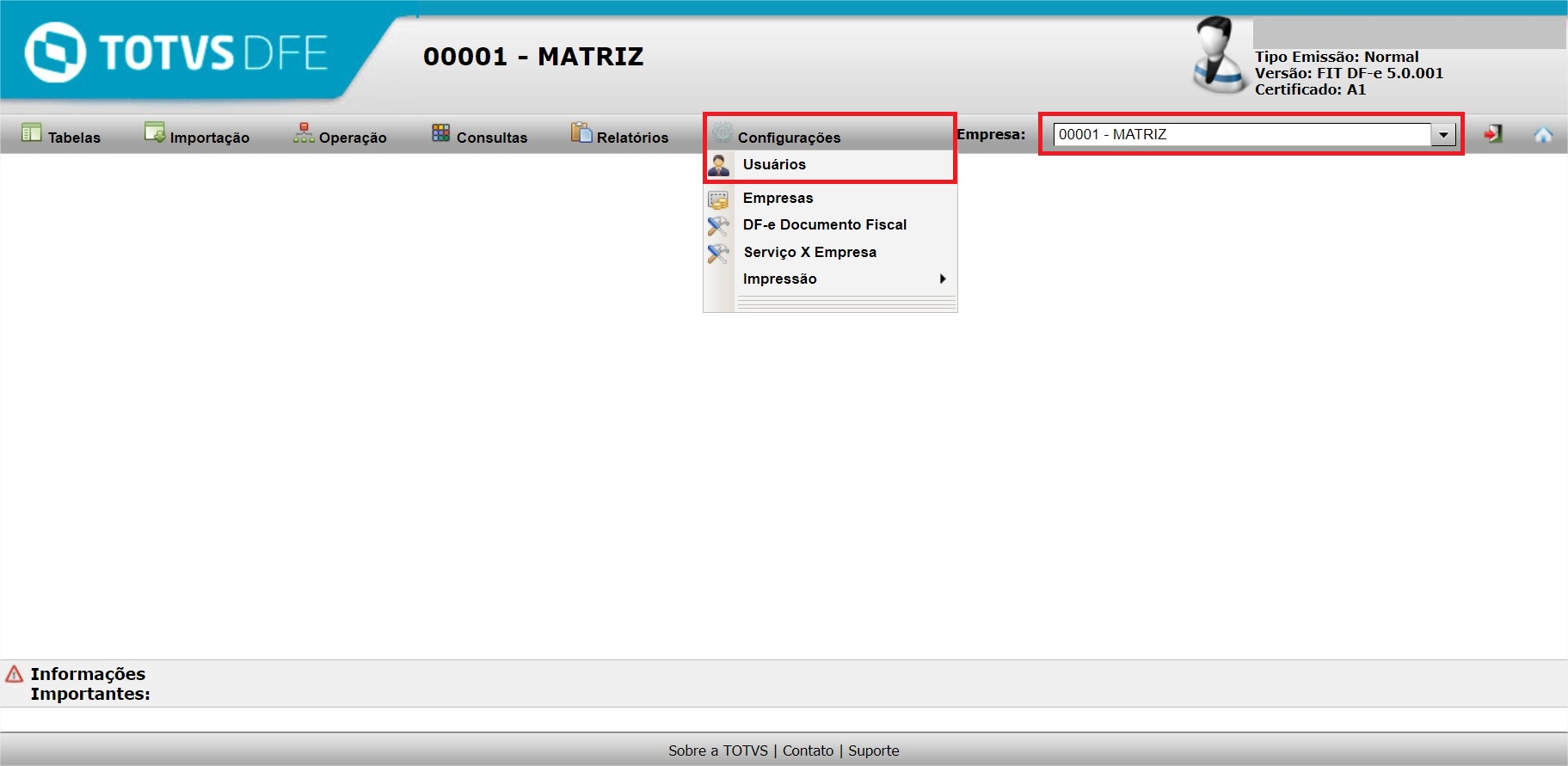Click the Tipo Emissão: Normal text
The height and width of the screenshot is (766, 1568).
click(x=1337, y=57)
